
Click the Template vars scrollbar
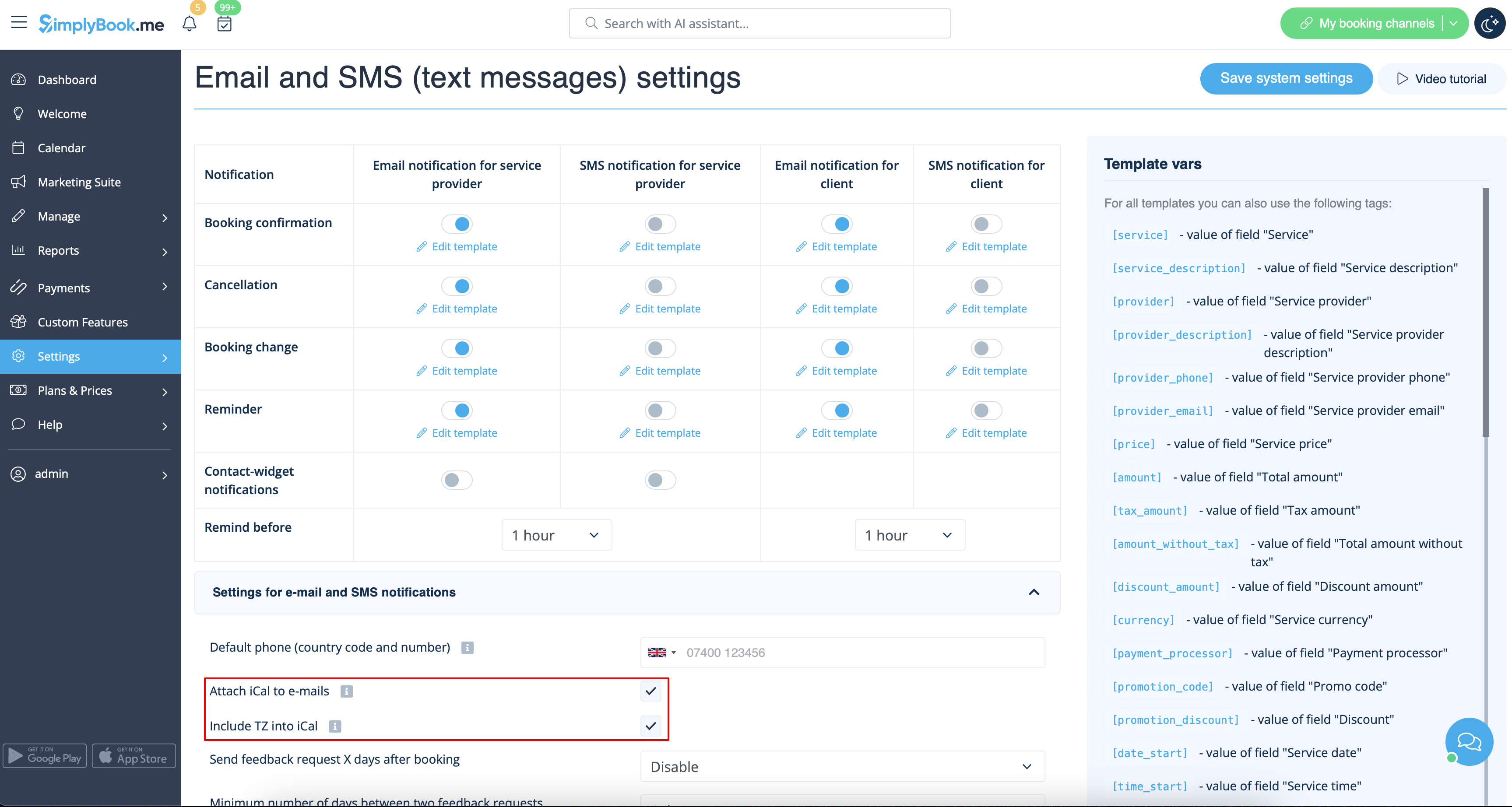tap(1485, 312)
